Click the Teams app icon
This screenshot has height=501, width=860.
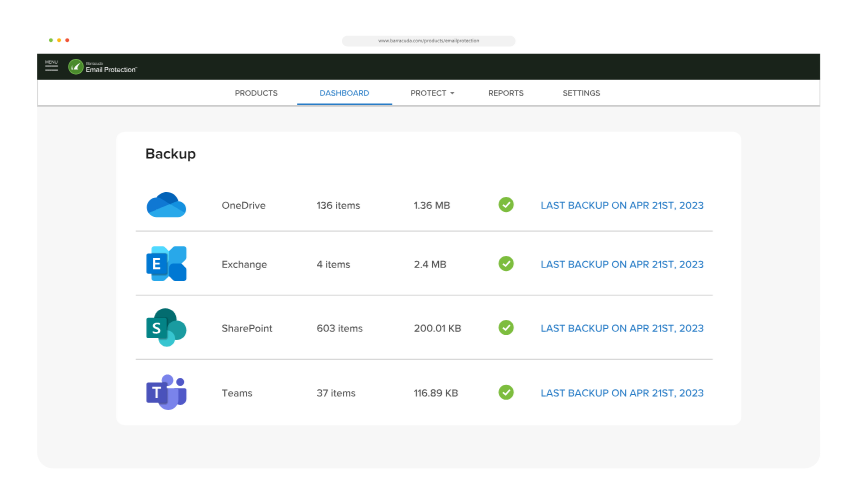tap(166, 392)
